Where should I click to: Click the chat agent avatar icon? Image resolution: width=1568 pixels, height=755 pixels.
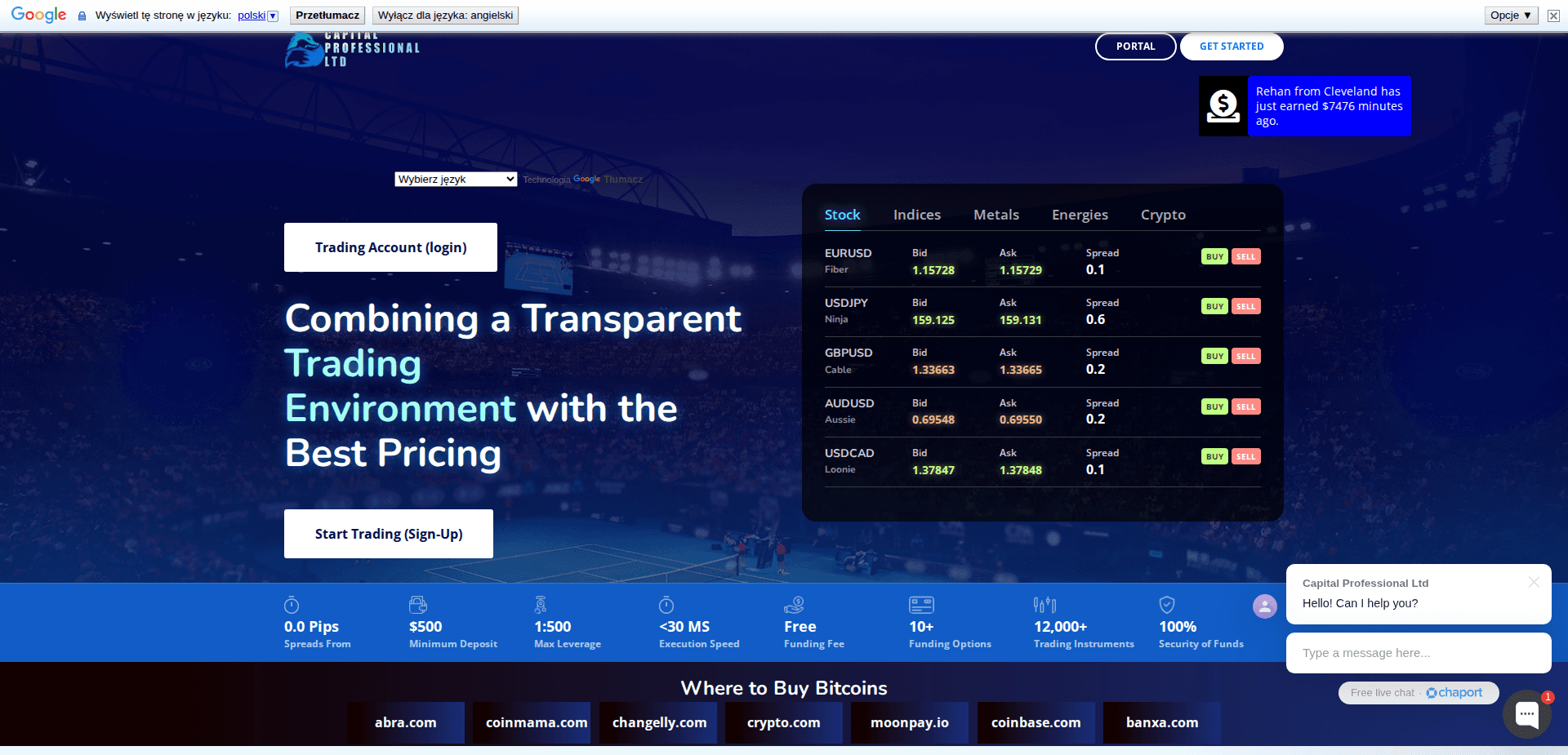[x=1264, y=606]
